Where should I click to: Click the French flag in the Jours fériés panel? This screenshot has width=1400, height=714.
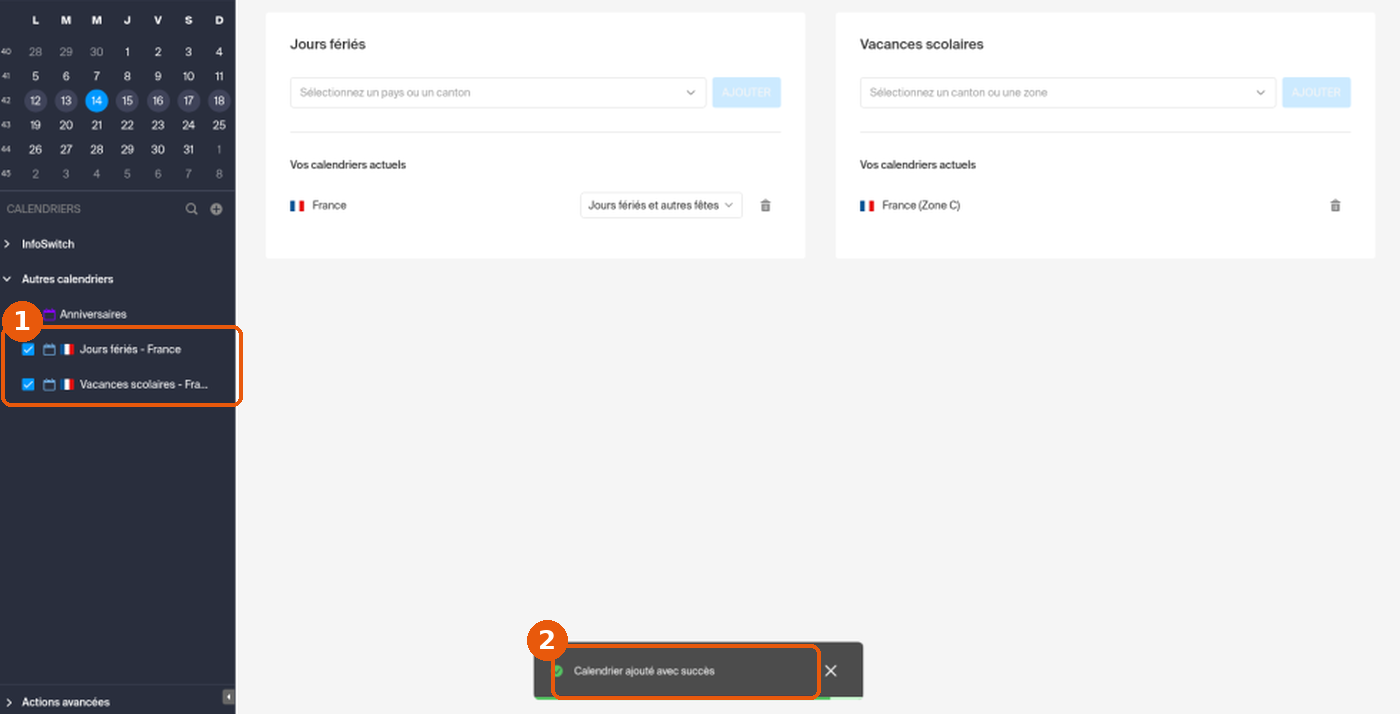(x=297, y=205)
